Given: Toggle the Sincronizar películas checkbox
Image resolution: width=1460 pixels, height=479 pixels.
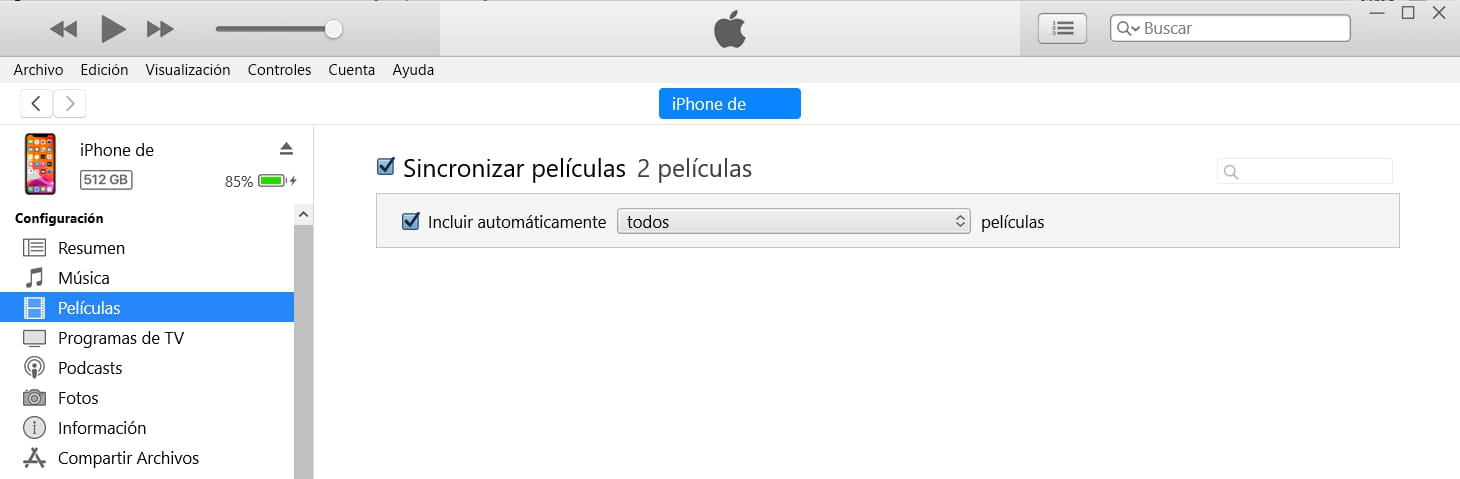Looking at the screenshot, I should [386, 167].
